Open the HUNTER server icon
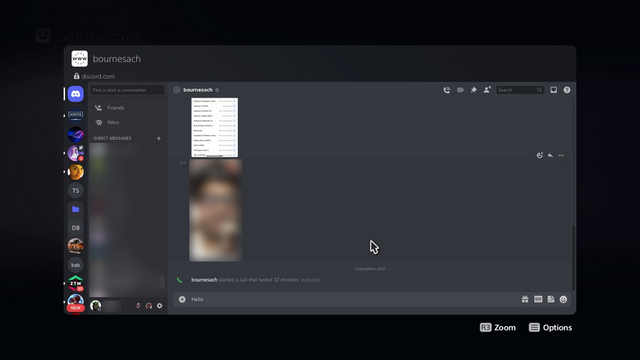 point(76,116)
